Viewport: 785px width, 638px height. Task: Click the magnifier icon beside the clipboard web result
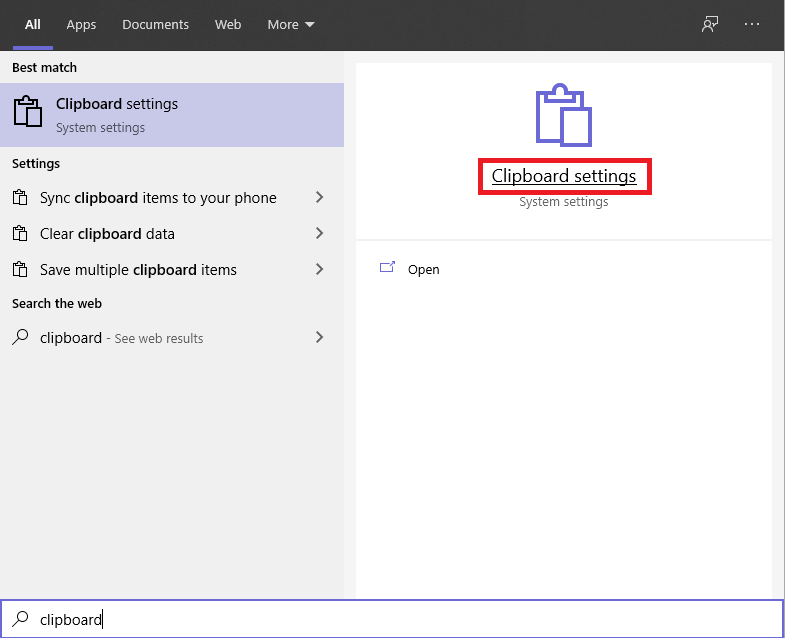(20, 337)
